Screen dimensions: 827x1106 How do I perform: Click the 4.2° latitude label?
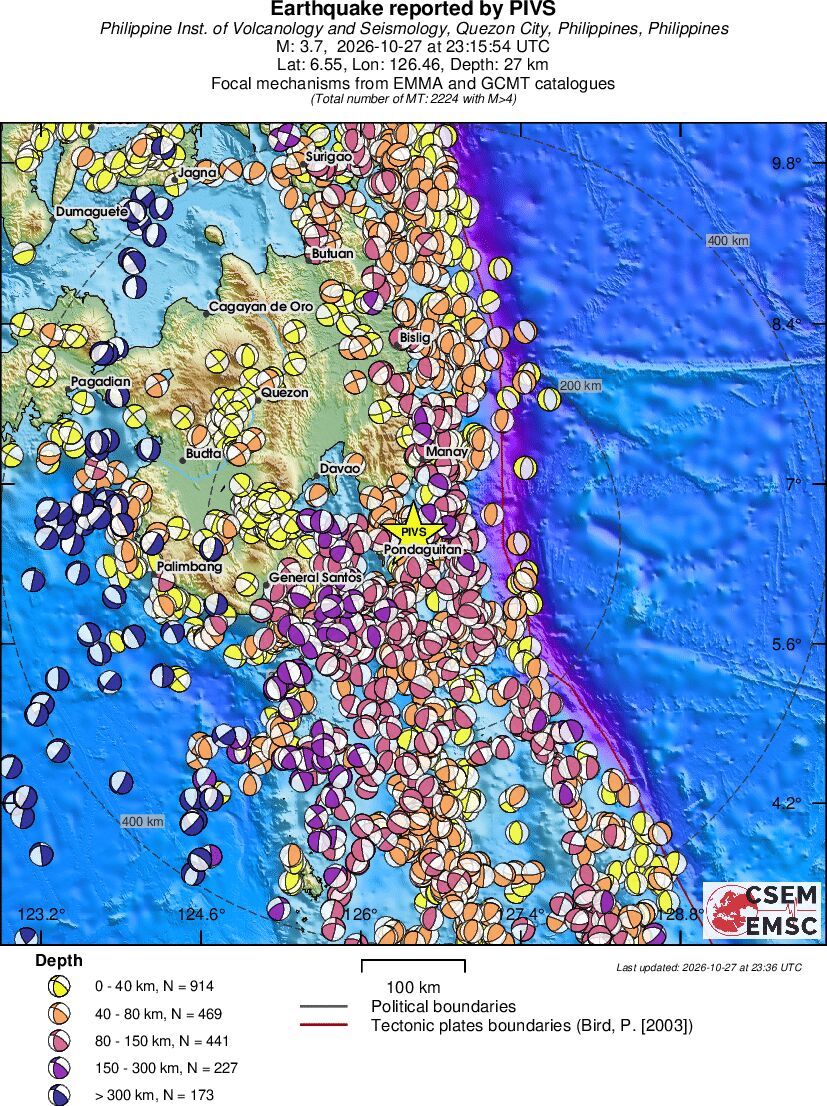point(786,803)
